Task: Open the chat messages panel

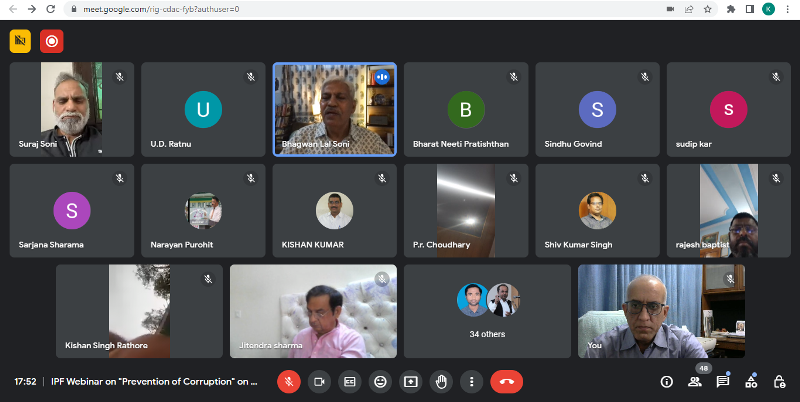Action: click(x=723, y=381)
